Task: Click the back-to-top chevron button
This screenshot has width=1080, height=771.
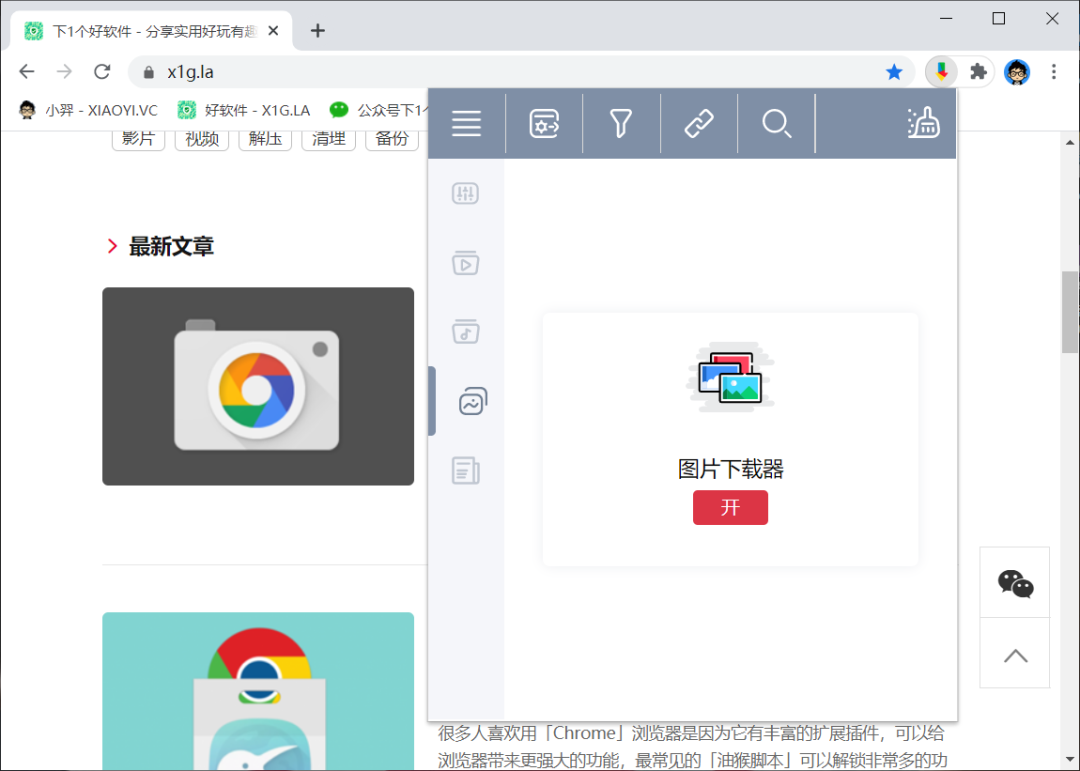Action: tap(1015, 655)
